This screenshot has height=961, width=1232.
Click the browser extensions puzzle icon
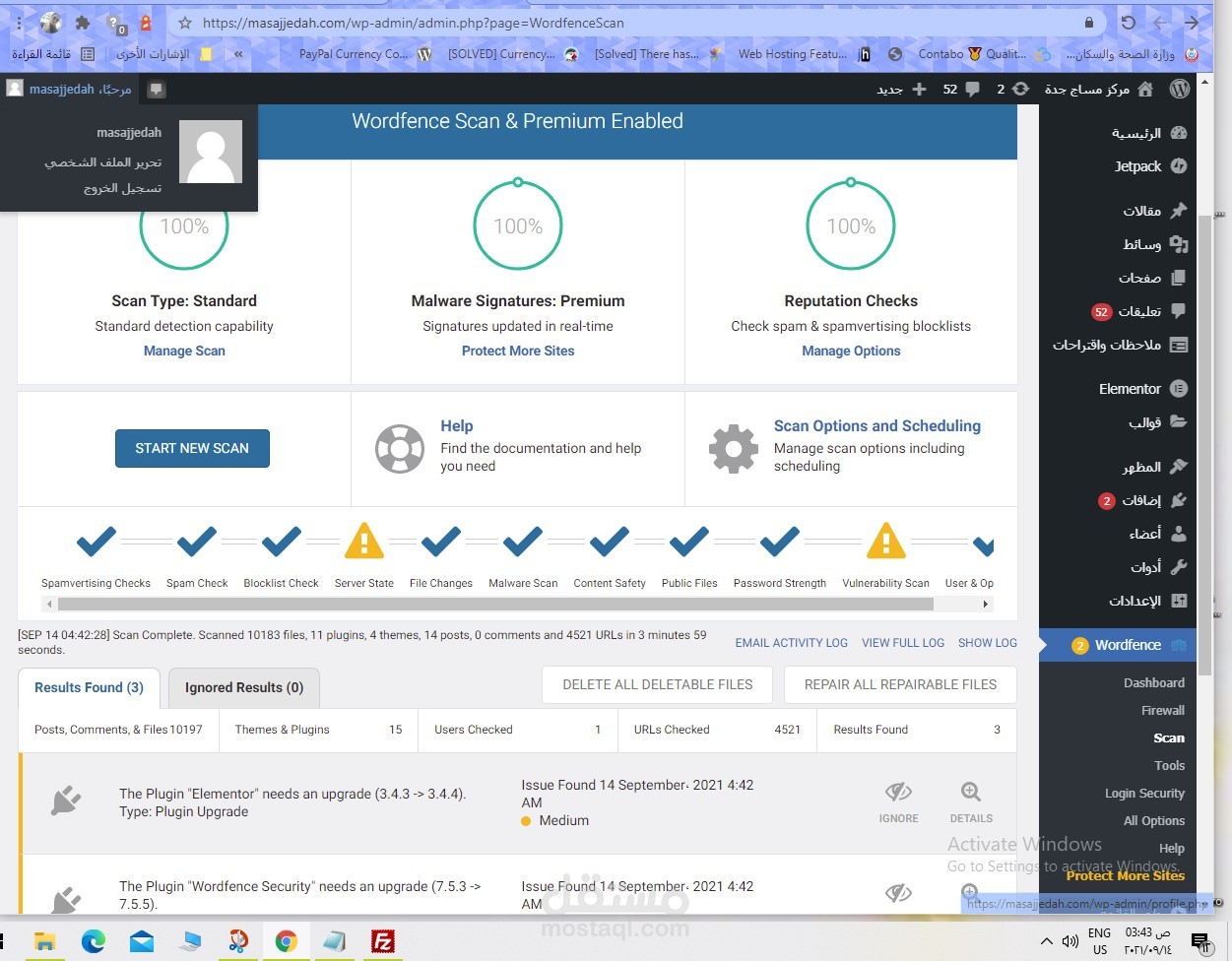84,22
